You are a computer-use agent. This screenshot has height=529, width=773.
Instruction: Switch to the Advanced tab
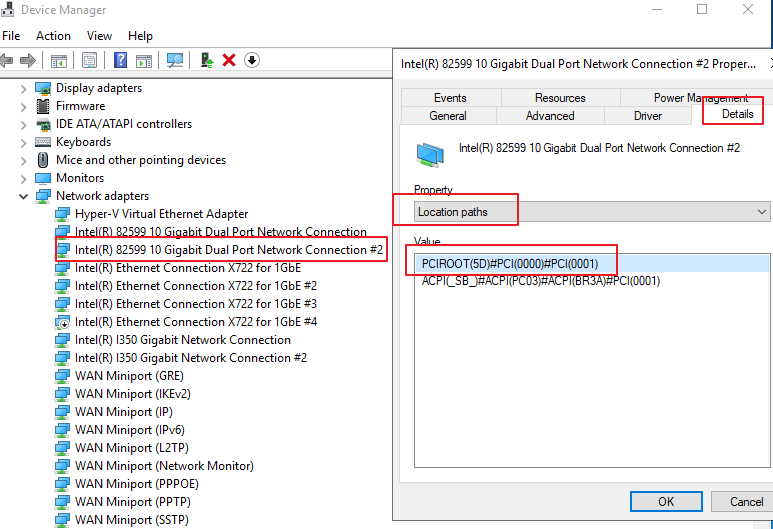point(549,116)
